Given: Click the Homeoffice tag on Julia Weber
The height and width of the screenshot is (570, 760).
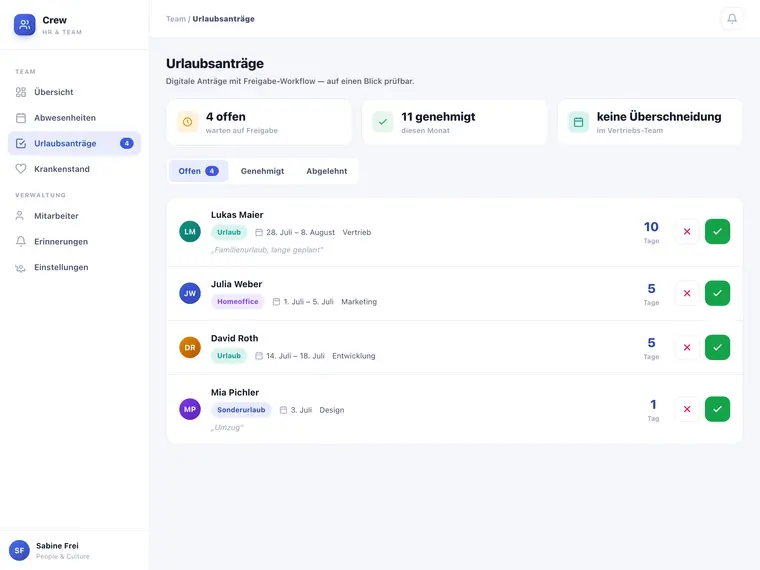Looking at the screenshot, I should click(238, 301).
